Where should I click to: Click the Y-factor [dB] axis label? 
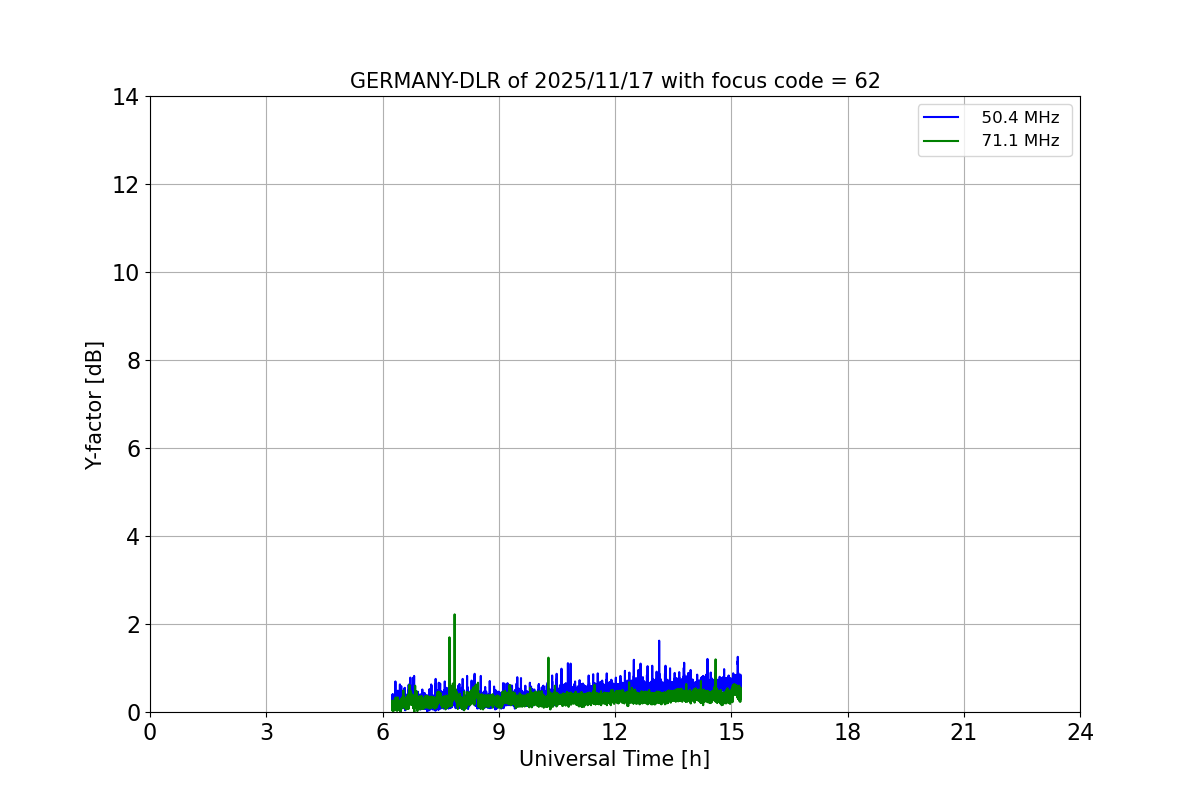click(x=94, y=405)
